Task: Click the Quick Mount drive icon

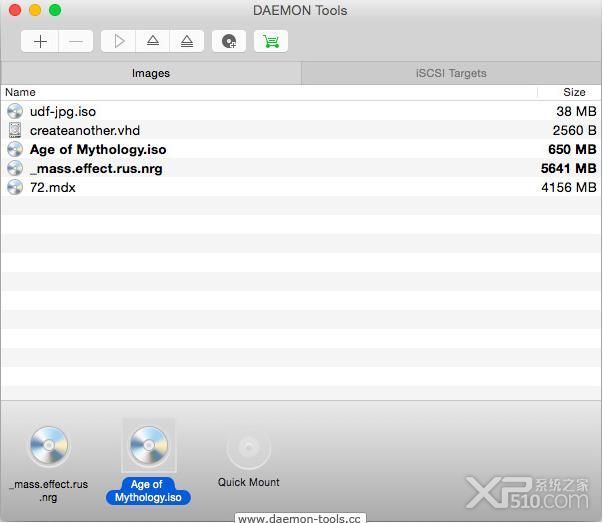Action: 248,447
